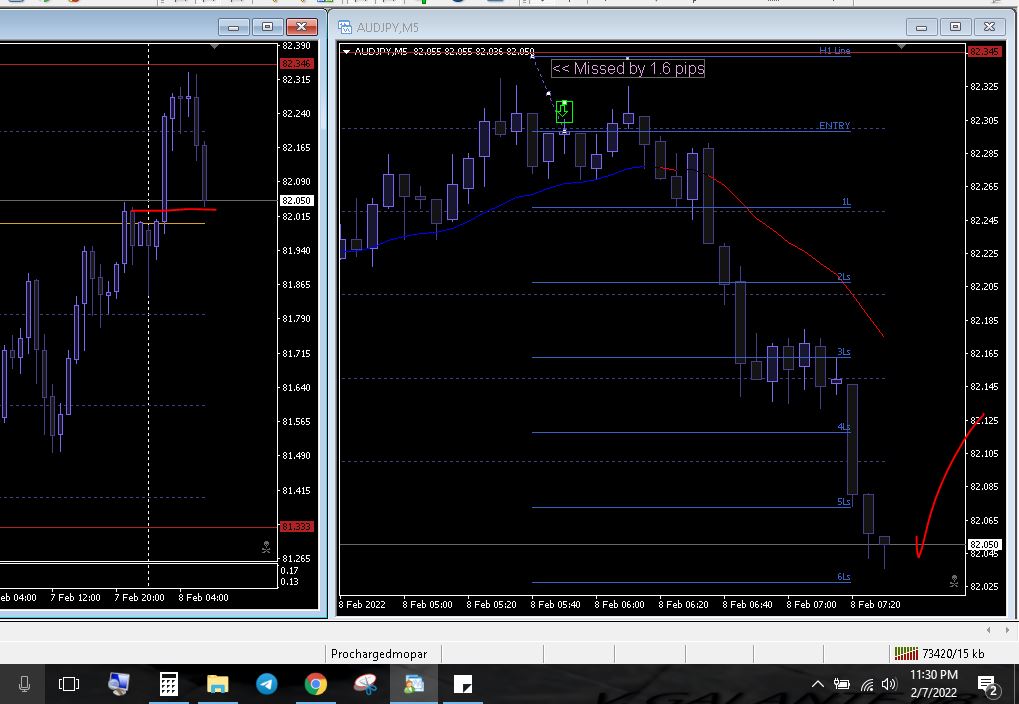Select the '4Ls' level line label

click(844, 427)
